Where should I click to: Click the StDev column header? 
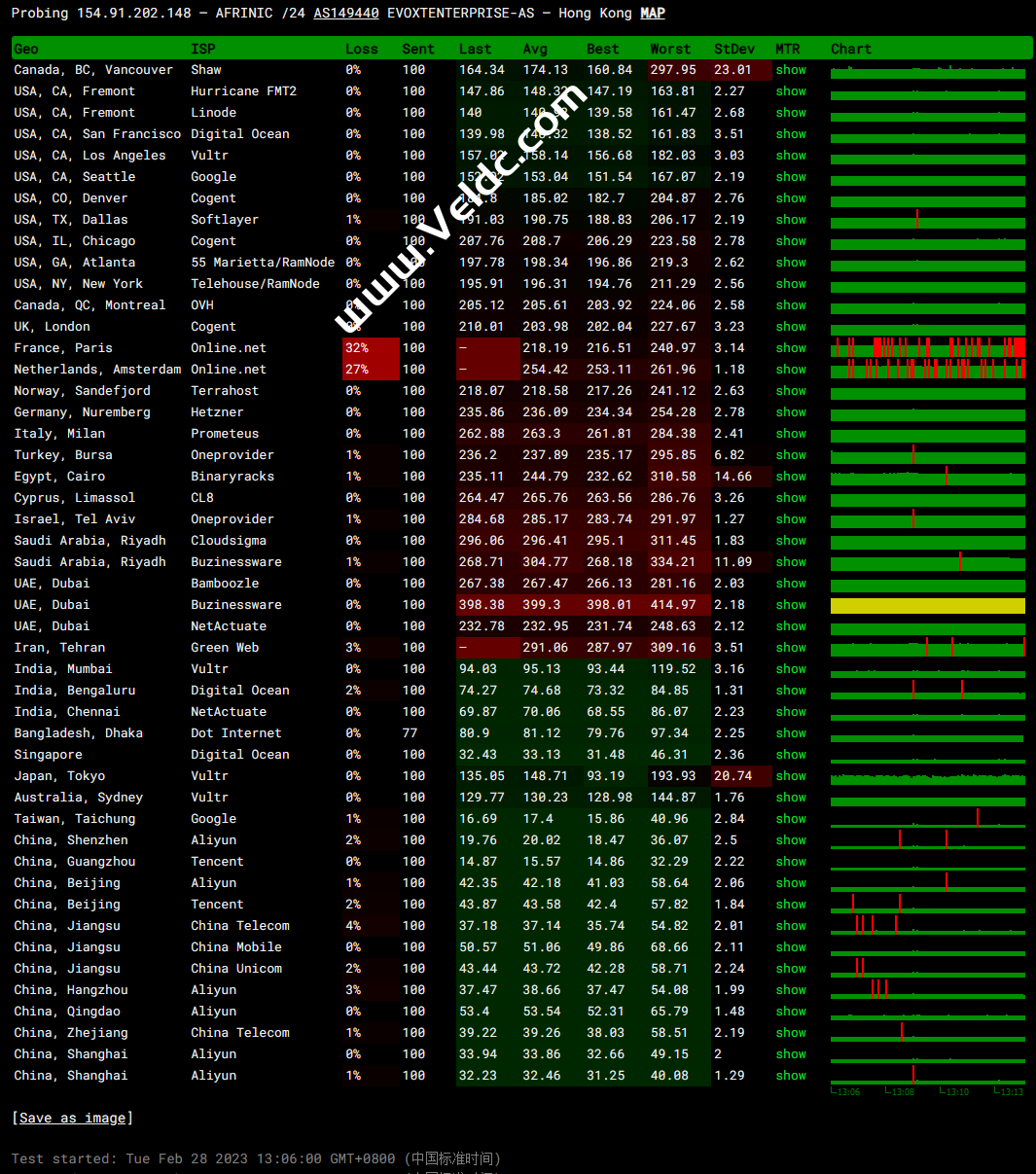733,49
